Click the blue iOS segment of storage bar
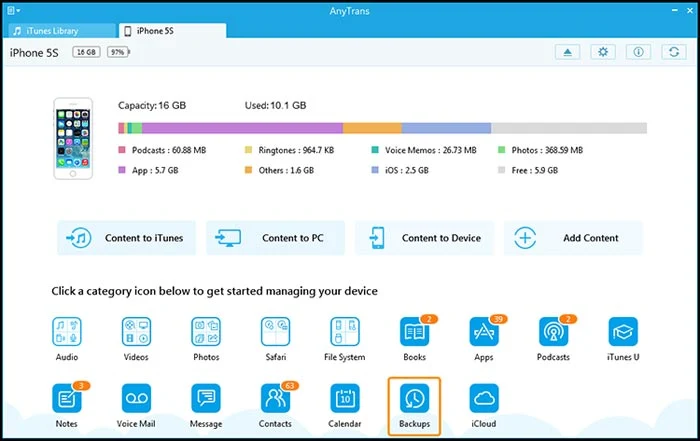700x441 pixels. [x=446, y=128]
